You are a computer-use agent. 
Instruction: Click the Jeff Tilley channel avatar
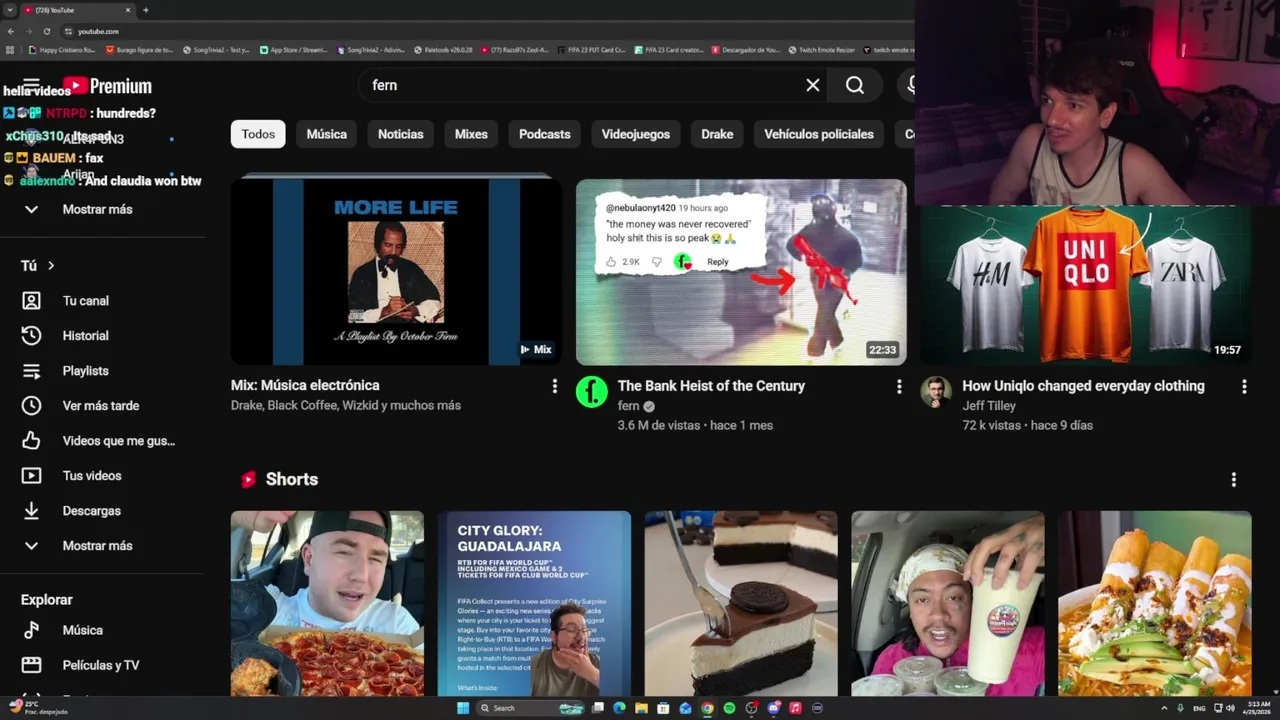[x=936, y=392]
